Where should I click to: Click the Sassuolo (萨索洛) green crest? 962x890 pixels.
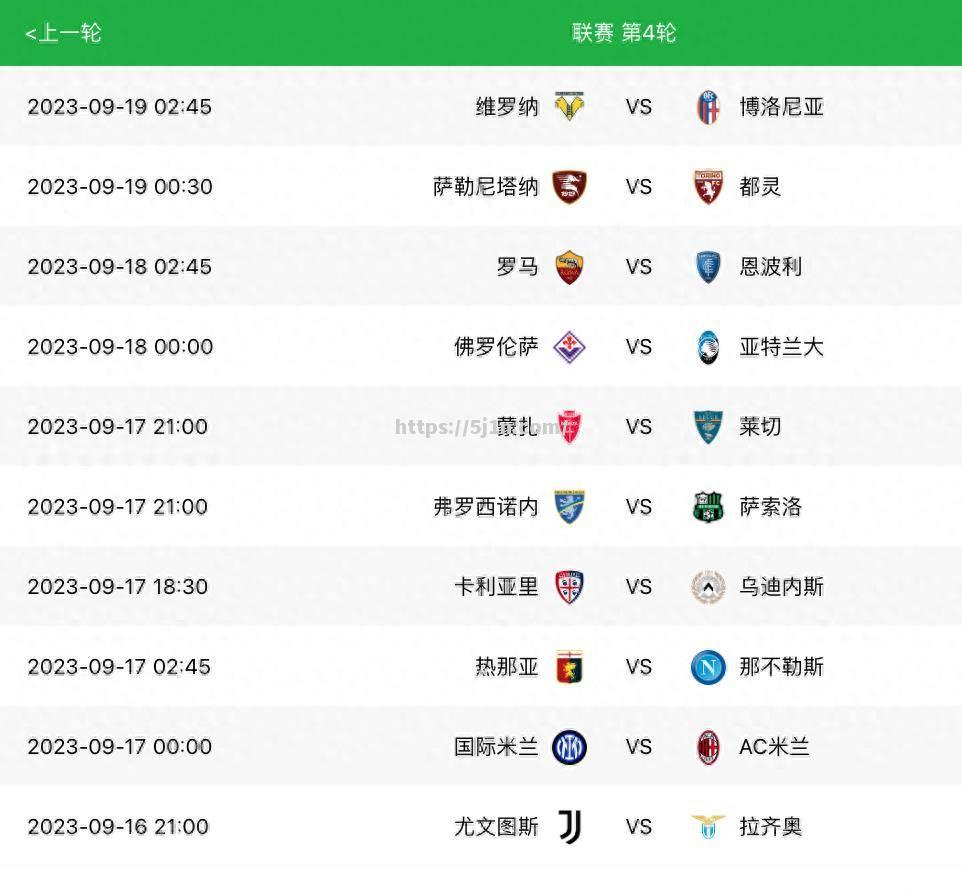pyautogui.click(x=708, y=507)
